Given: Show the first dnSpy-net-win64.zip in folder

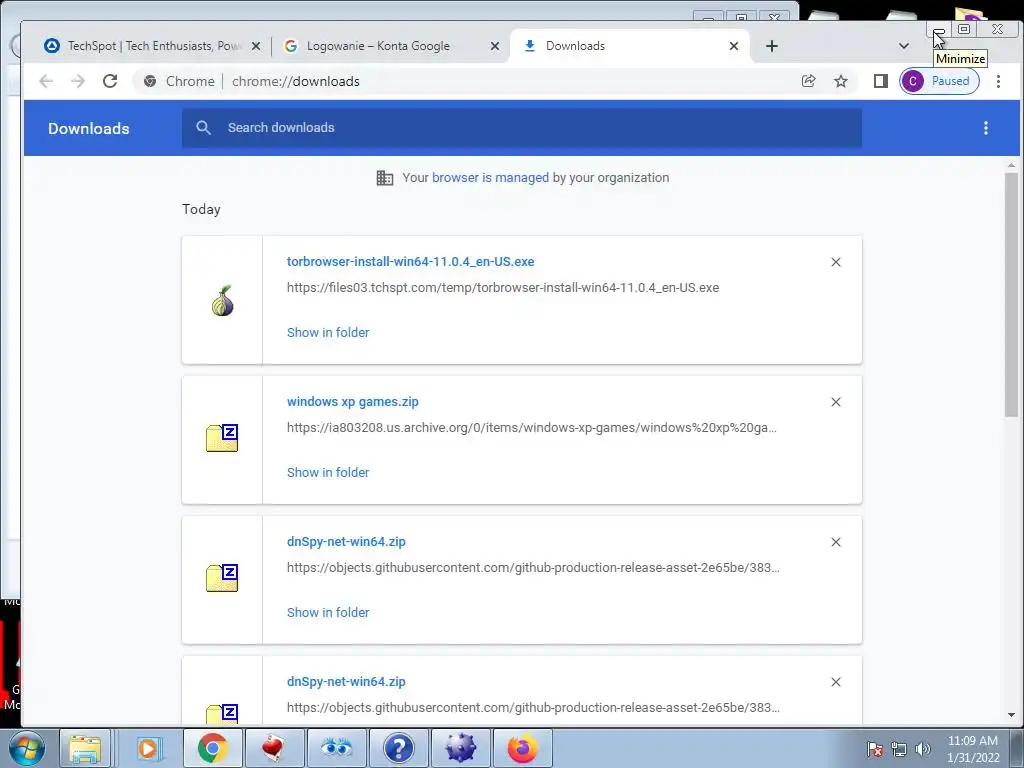Looking at the screenshot, I should (x=328, y=613).
